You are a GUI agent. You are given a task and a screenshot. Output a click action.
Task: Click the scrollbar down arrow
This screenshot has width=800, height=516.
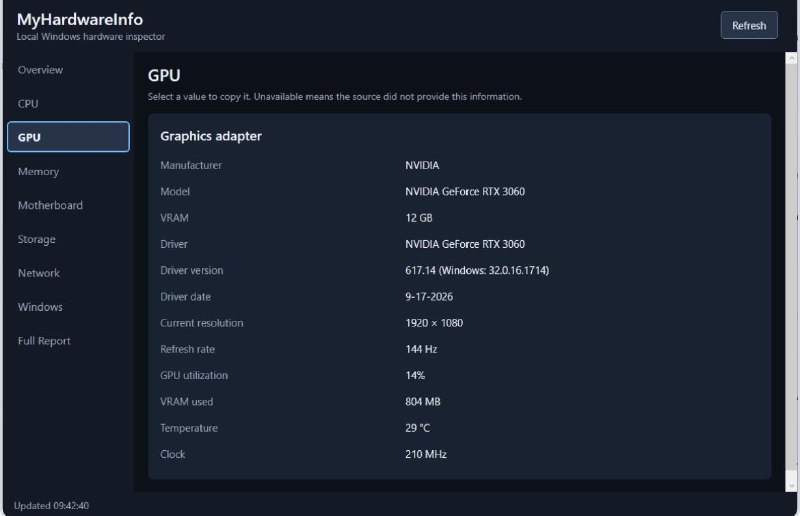pos(791,486)
